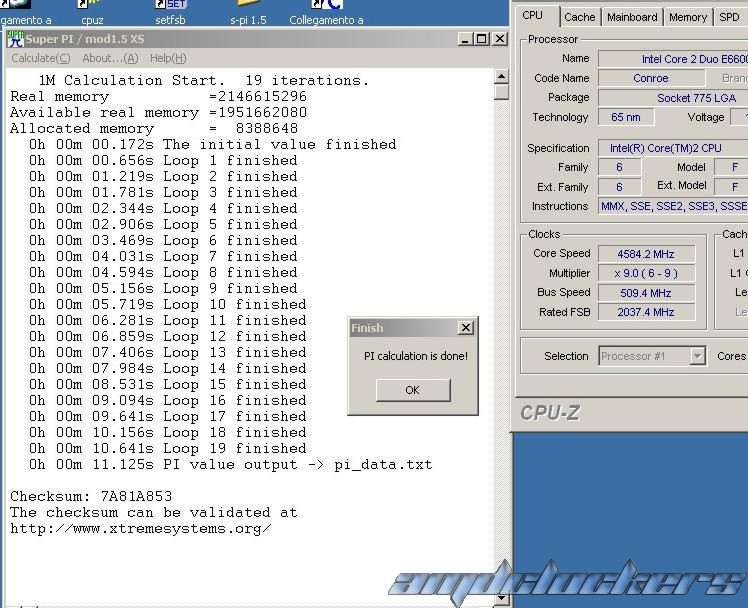Open the cpuz desktop shortcut
The height and width of the screenshot is (608, 748).
[92, 12]
